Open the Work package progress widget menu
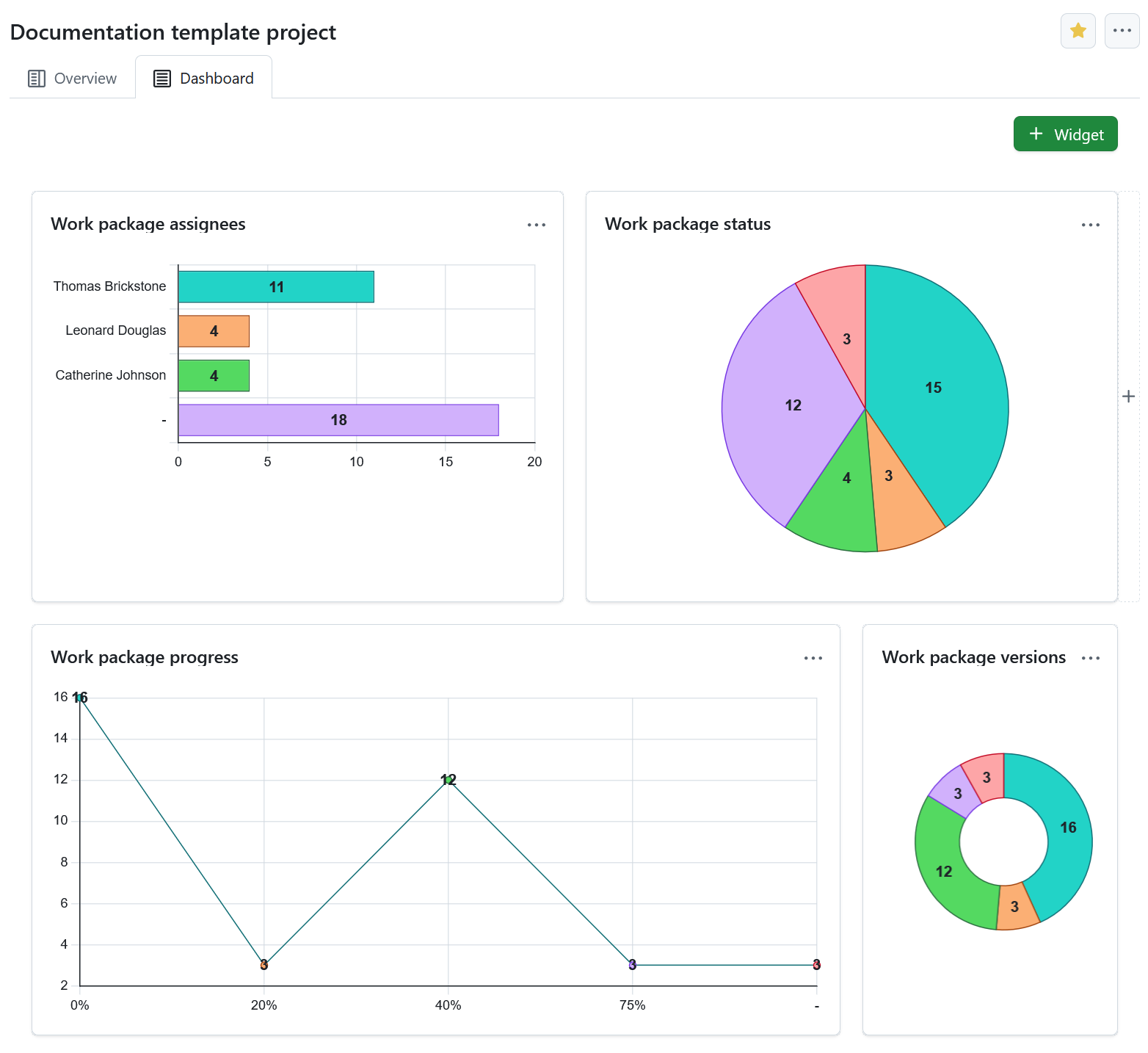 coord(813,658)
